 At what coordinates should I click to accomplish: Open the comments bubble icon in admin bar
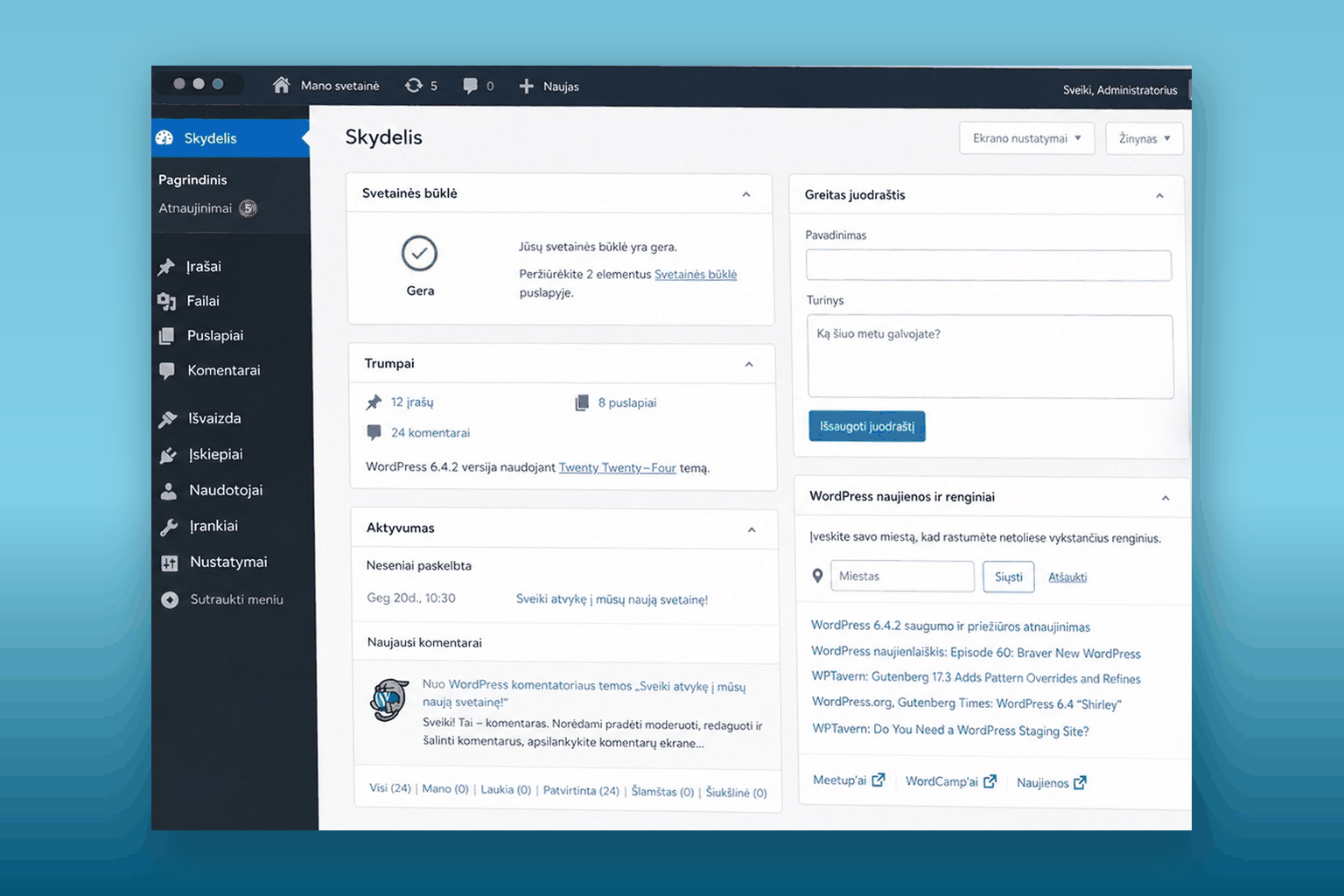(x=470, y=86)
